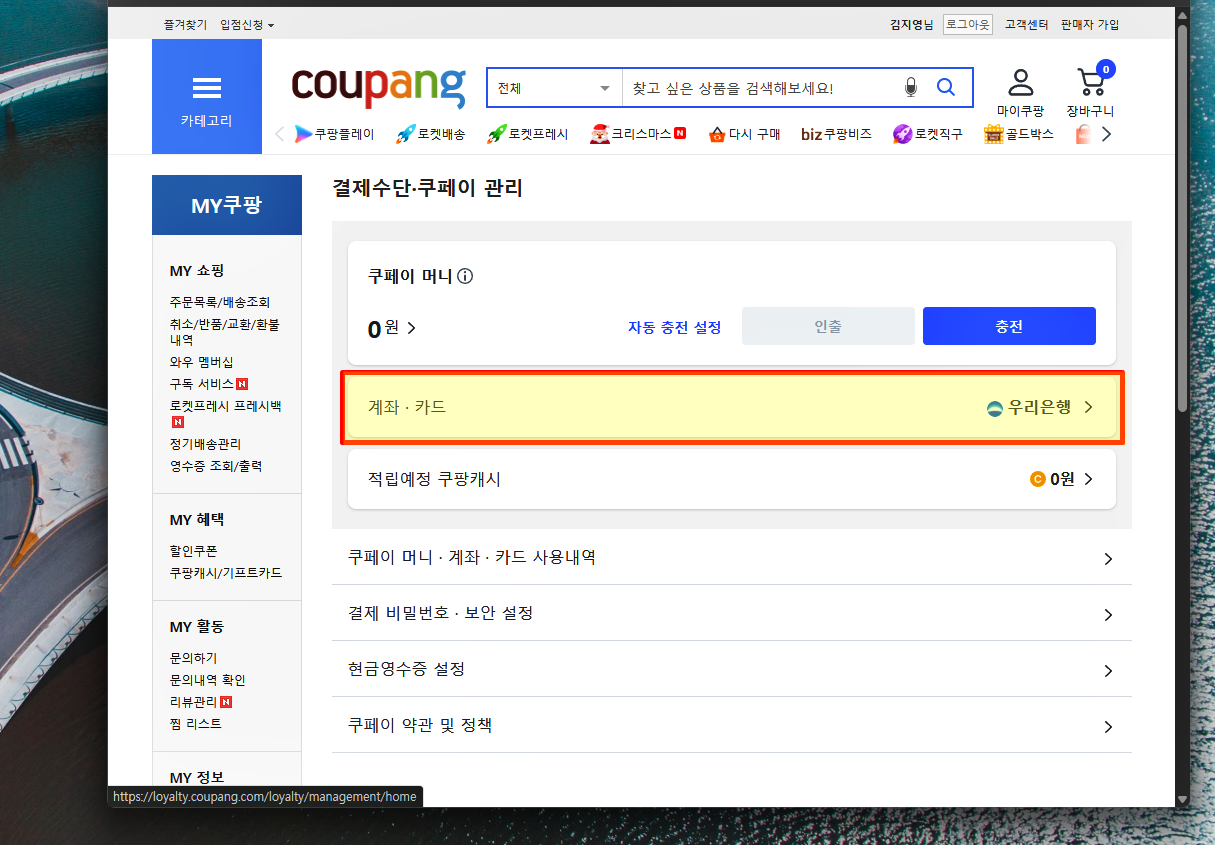1215x845 pixels.
Task: Open the 전체 search category dropdown
Action: tap(554, 88)
